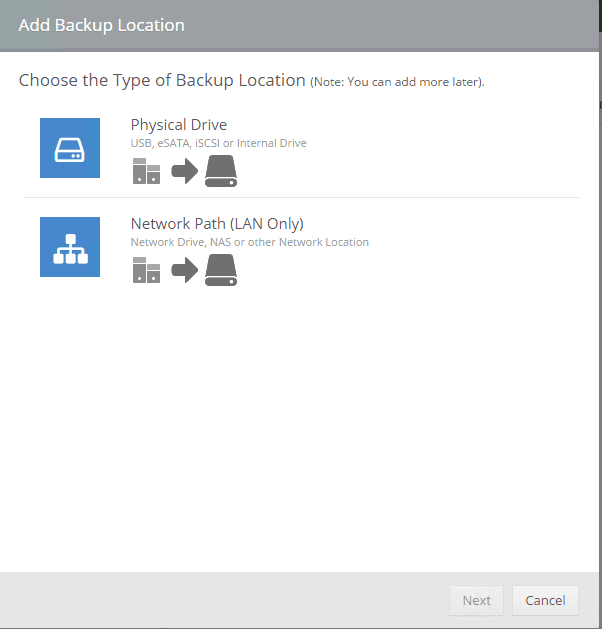Image resolution: width=602 pixels, height=629 pixels.
Task: Select the blue Network Path icon
Action: click(x=70, y=247)
